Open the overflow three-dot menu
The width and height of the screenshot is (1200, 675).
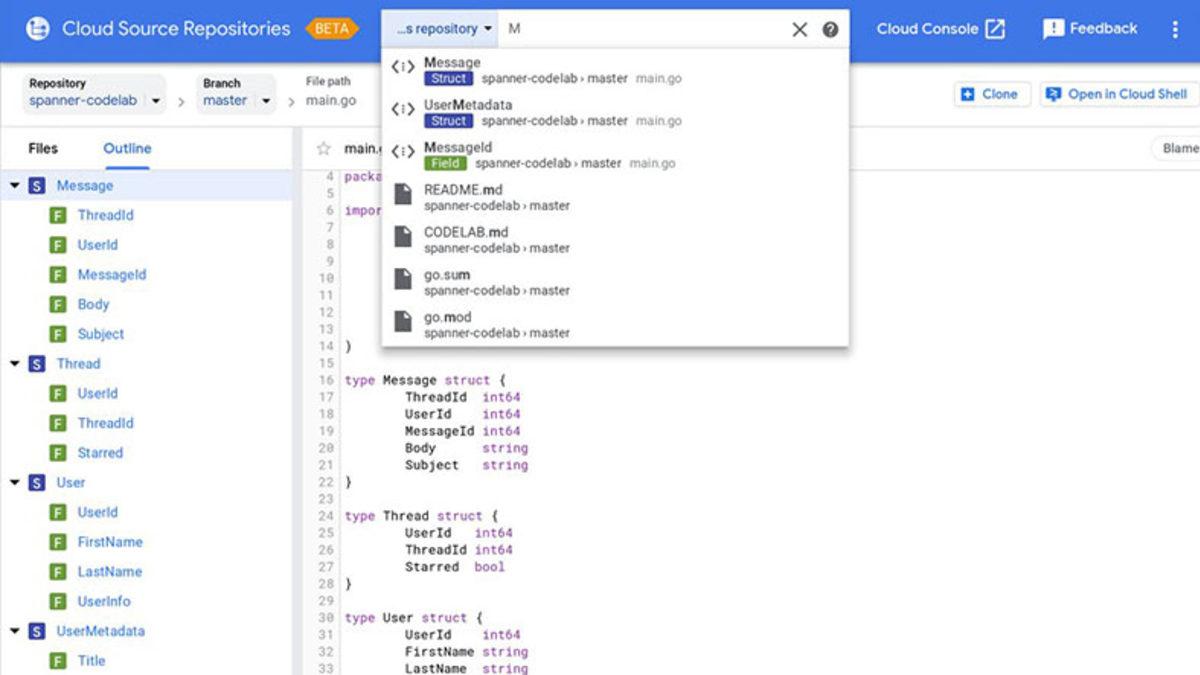click(1176, 28)
